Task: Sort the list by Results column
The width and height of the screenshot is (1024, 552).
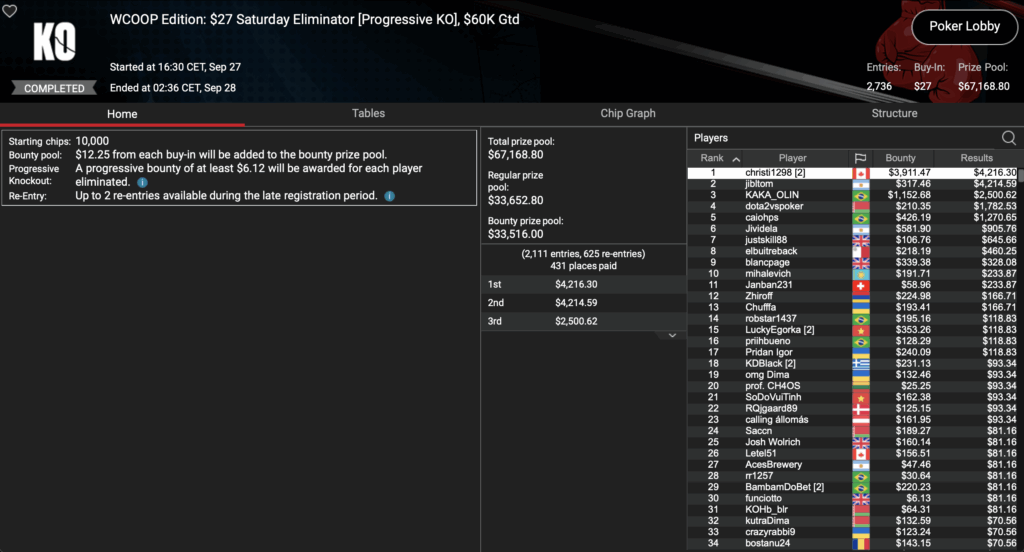Action: [976, 158]
